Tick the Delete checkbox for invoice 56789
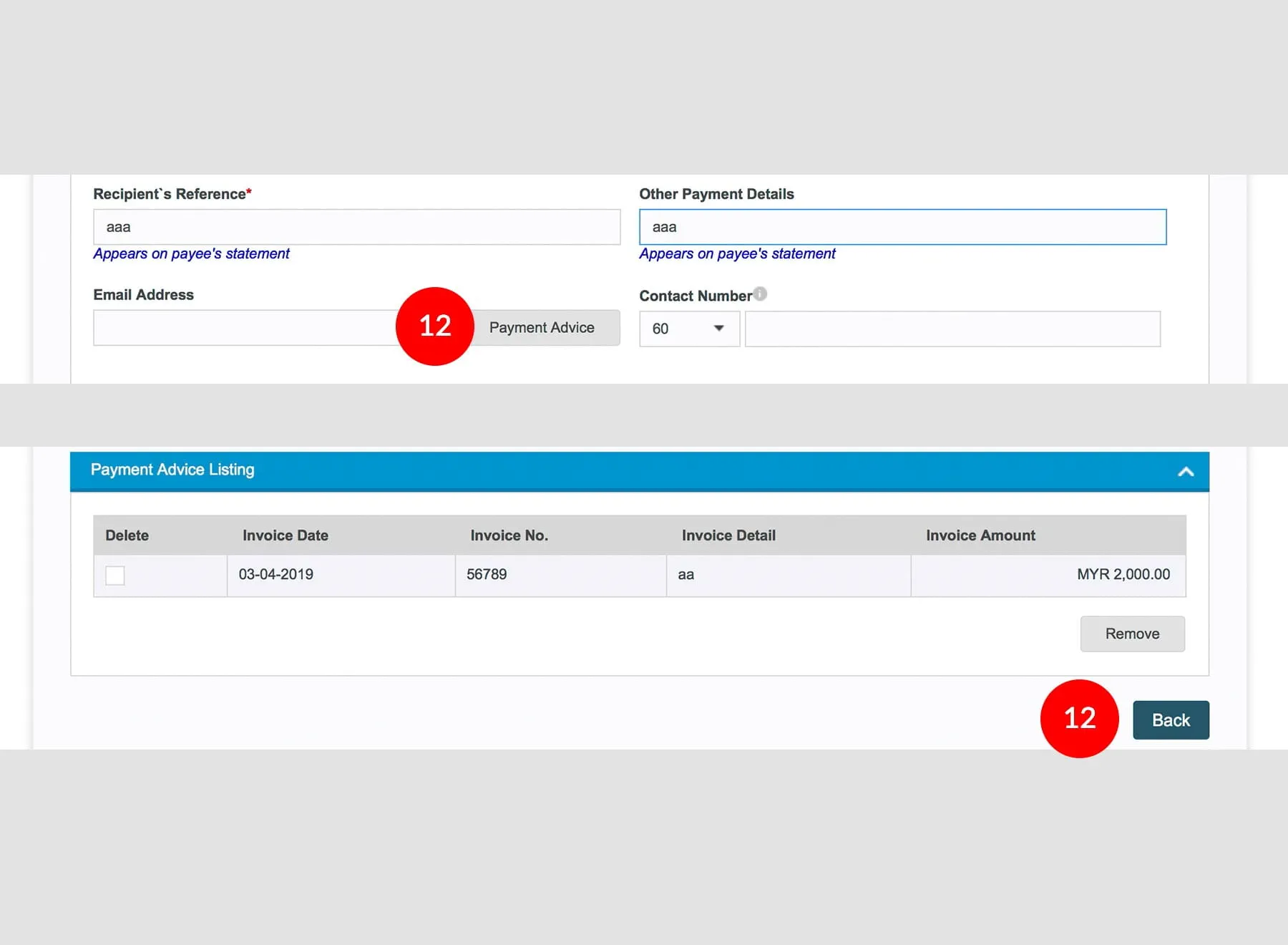The height and width of the screenshot is (945, 1288). pos(115,576)
